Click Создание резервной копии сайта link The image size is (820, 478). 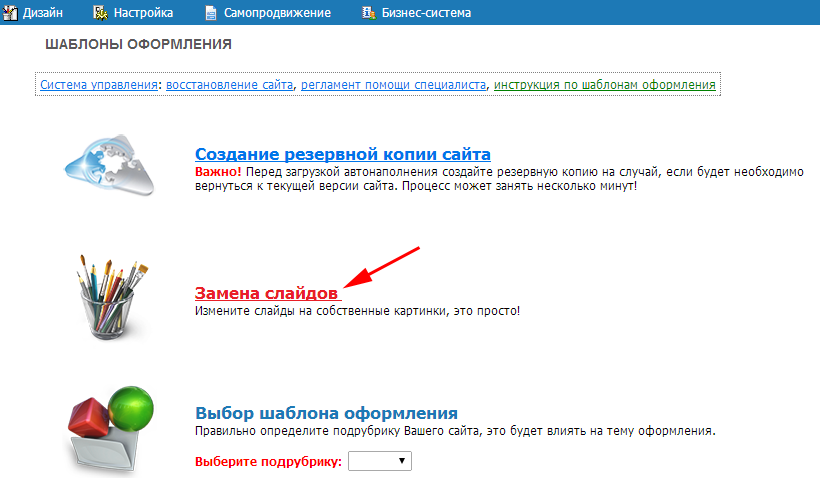(x=343, y=154)
